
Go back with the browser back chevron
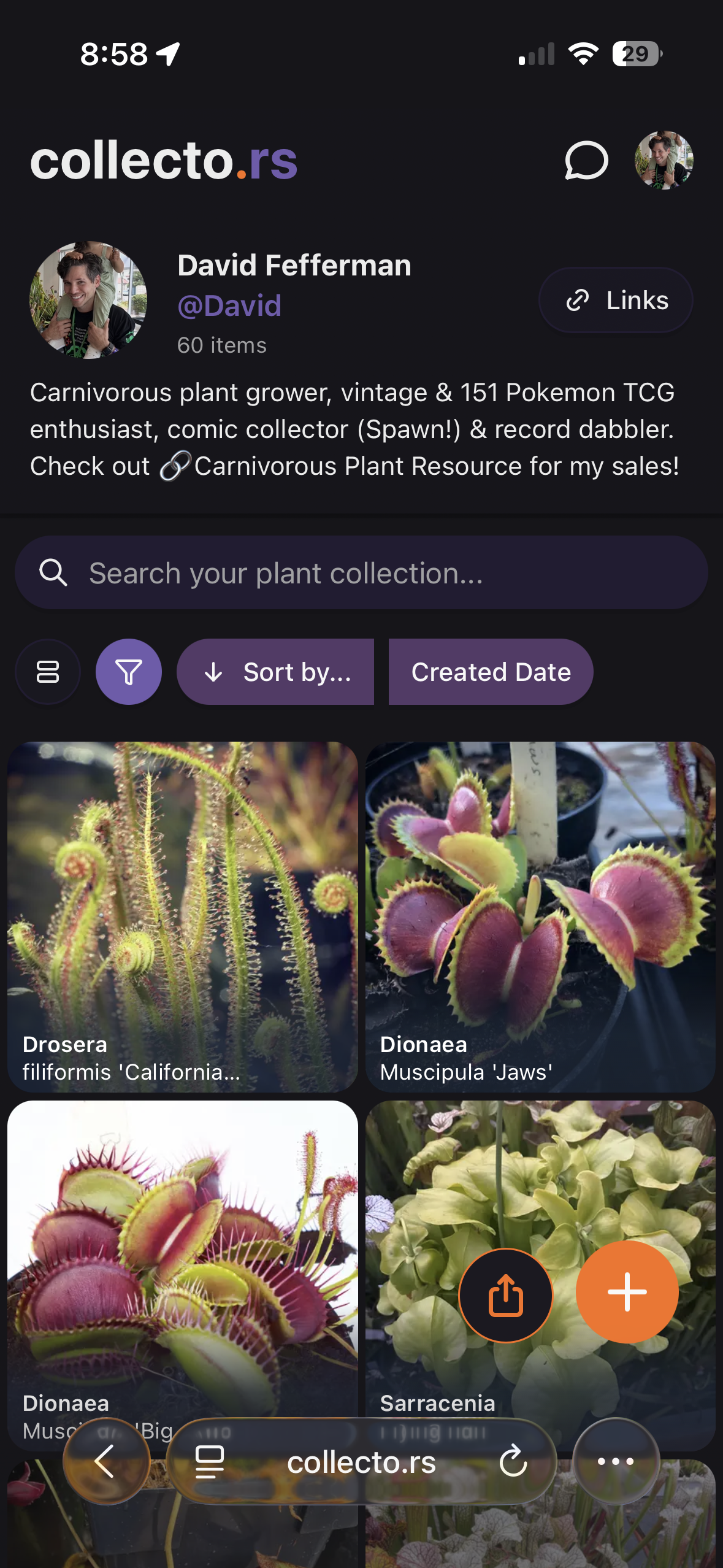[105, 1461]
